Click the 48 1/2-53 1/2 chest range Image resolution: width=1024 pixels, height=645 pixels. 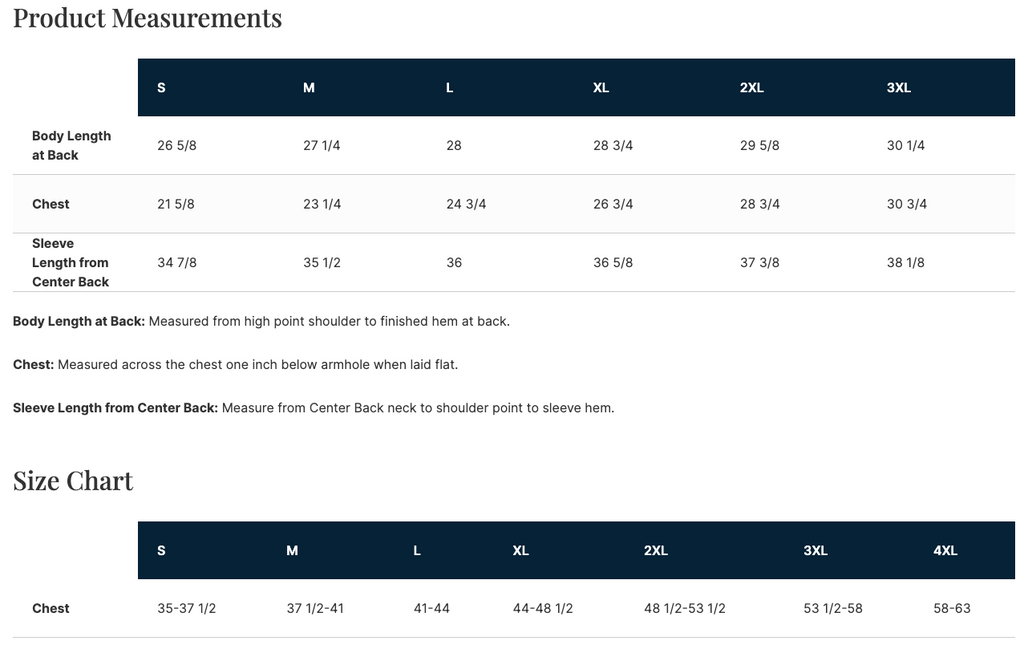click(685, 608)
